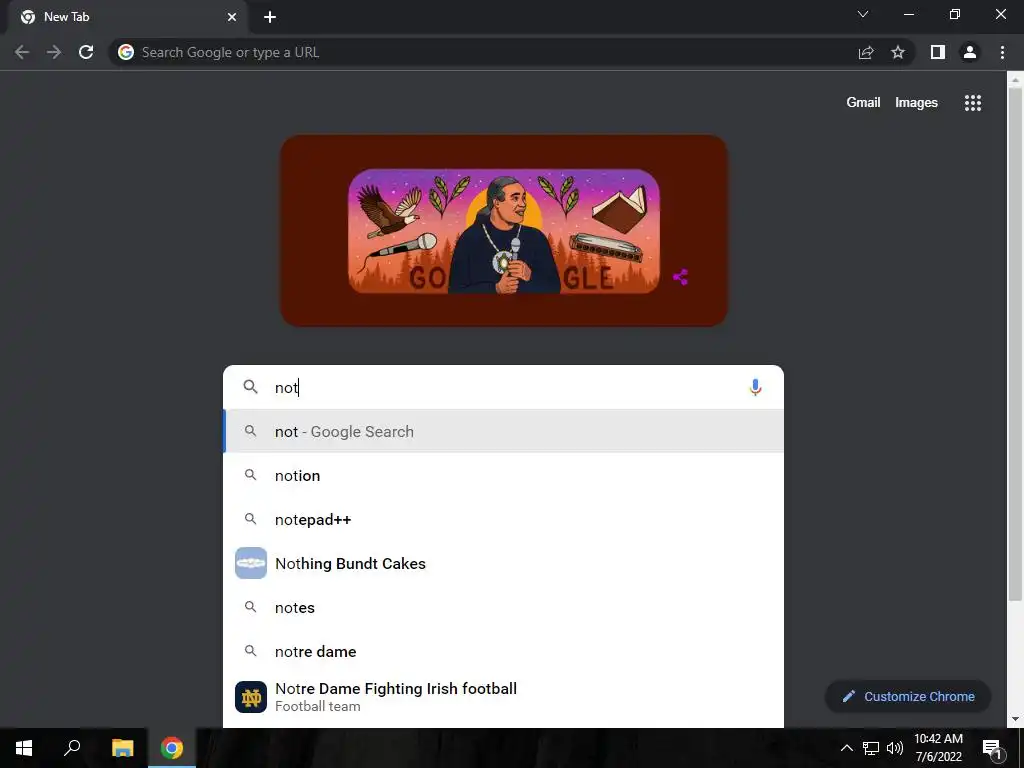Choose the 'notion' suggestion
This screenshot has width=1024, height=768.
504,475
